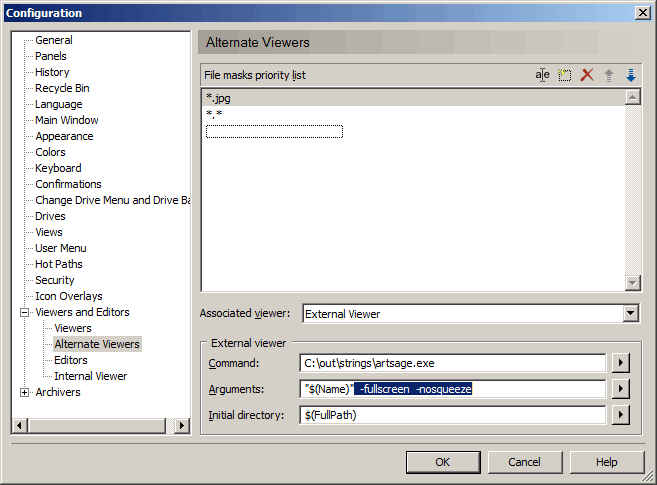This screenshot has height=485, width=657.
Task: Move file mask down in priority
Action: 630,75
